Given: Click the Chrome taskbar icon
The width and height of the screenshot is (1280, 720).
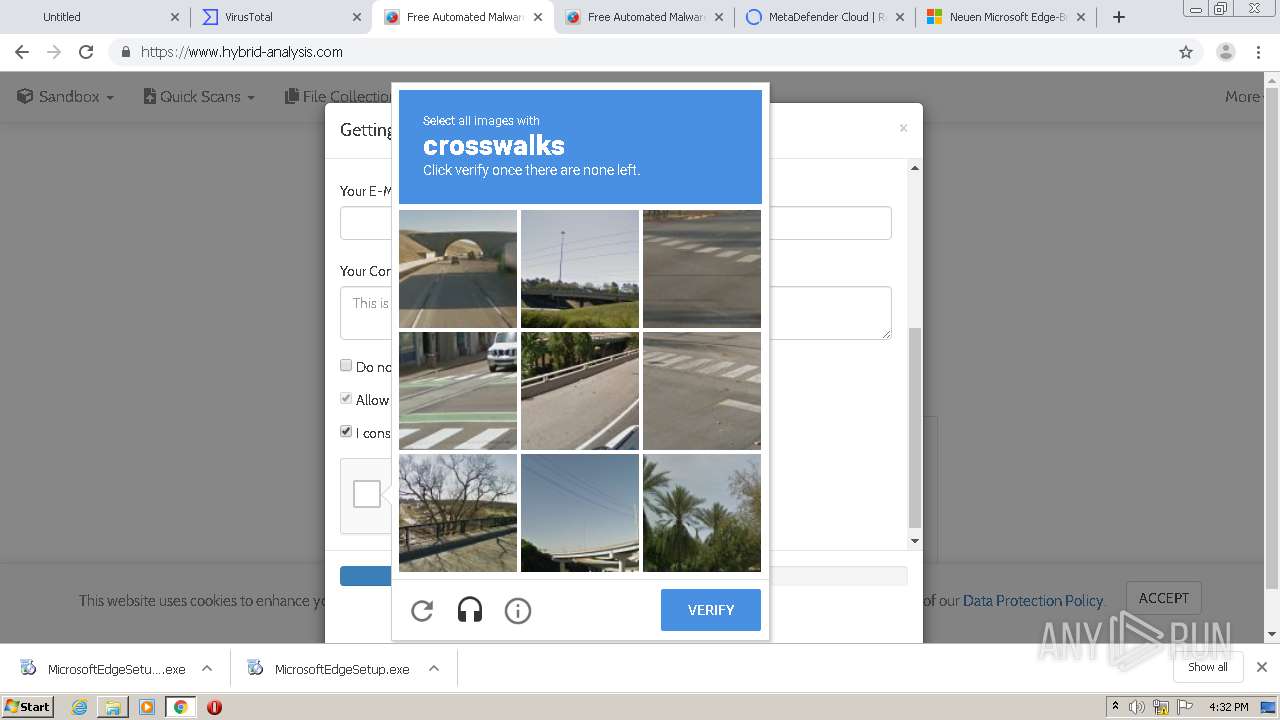Looking at the screenshot, I should (180, 707).
